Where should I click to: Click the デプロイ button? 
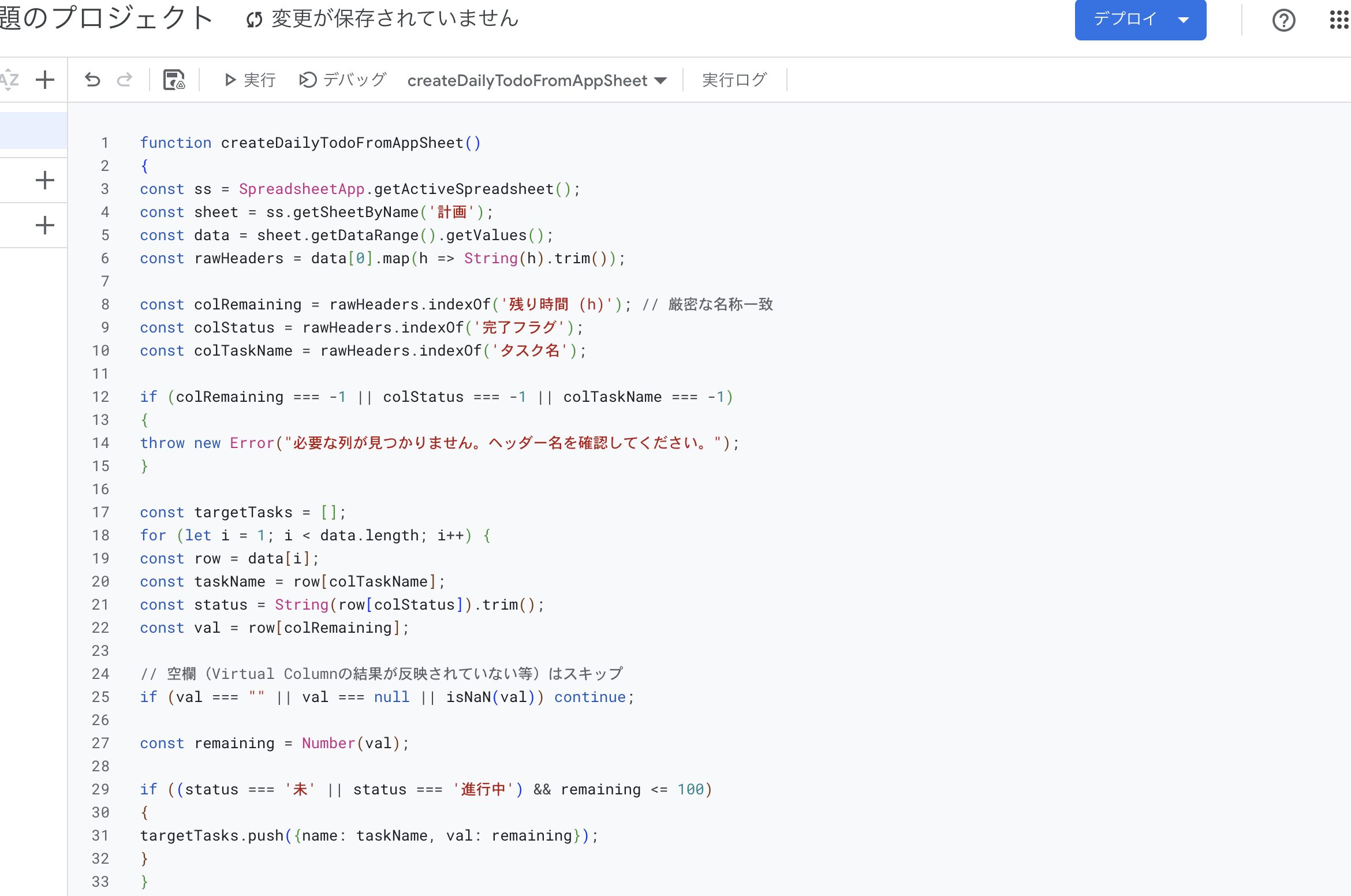1125,20
